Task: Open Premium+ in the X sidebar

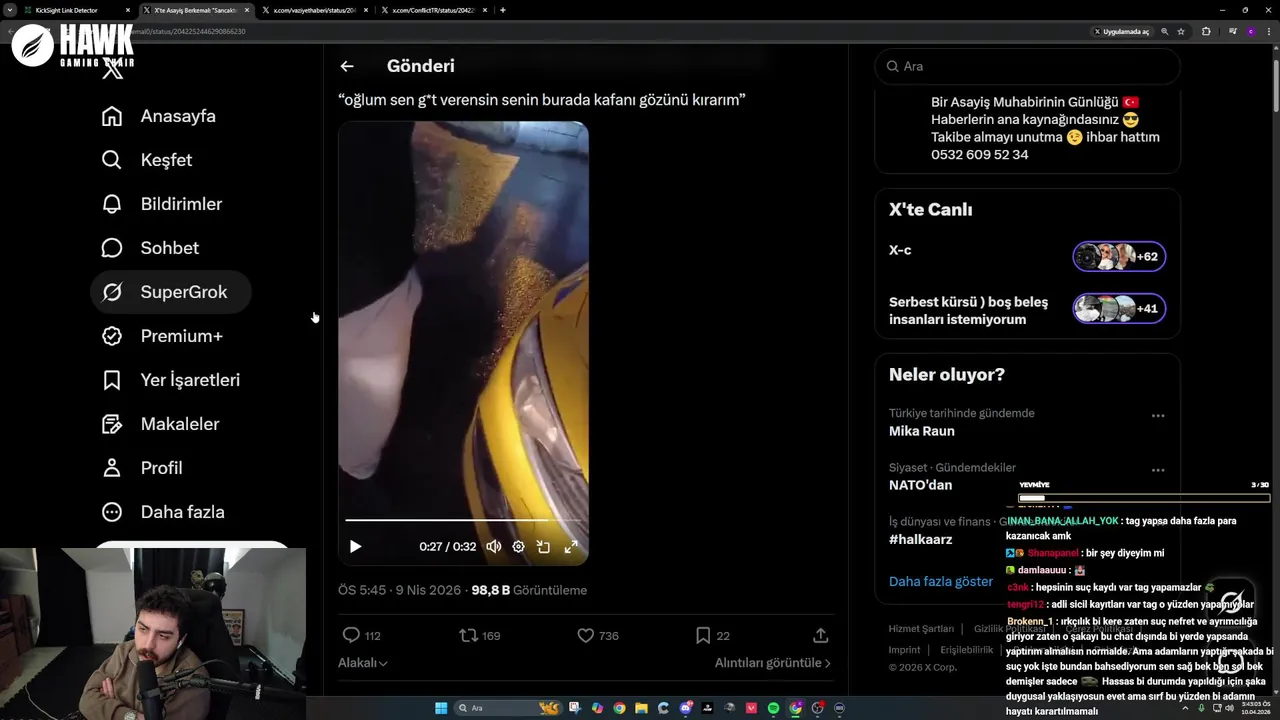Action: click(162, 336)
